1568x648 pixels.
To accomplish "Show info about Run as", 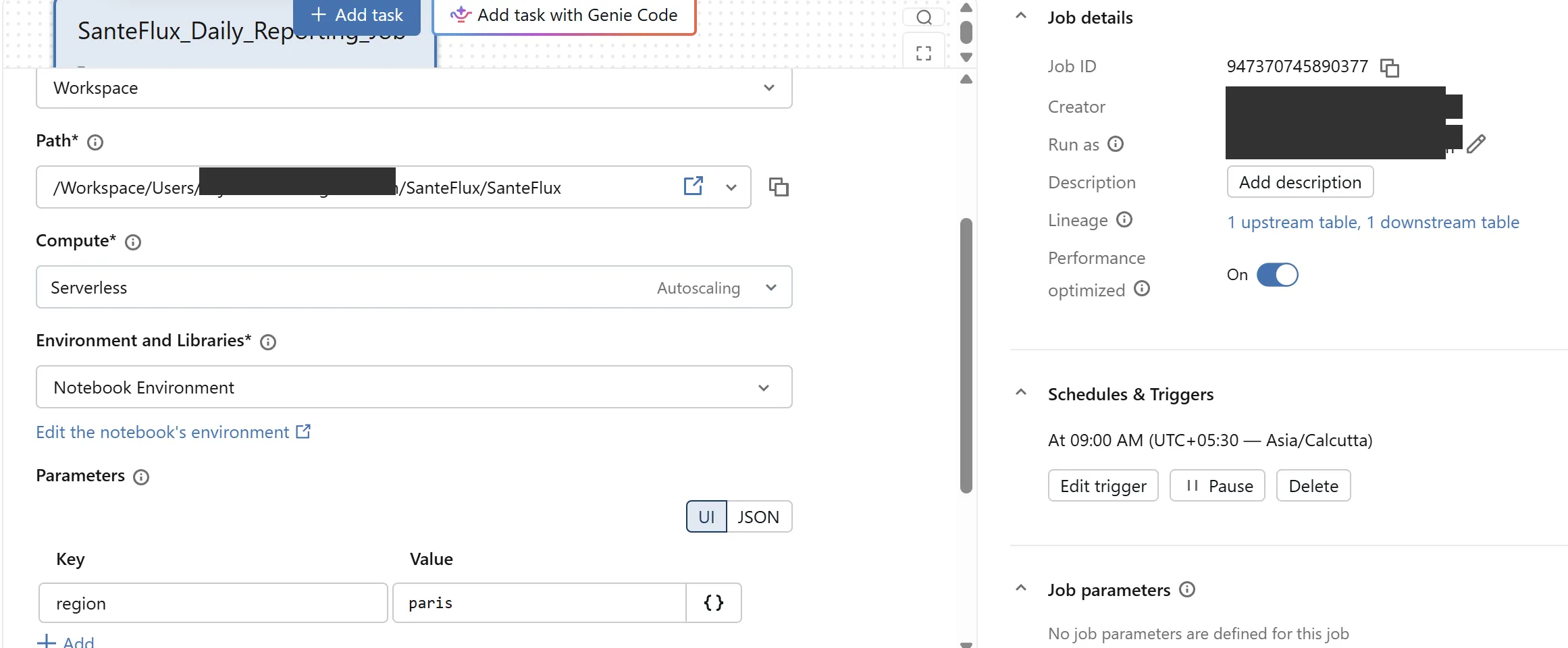I will pos(1116,144).
